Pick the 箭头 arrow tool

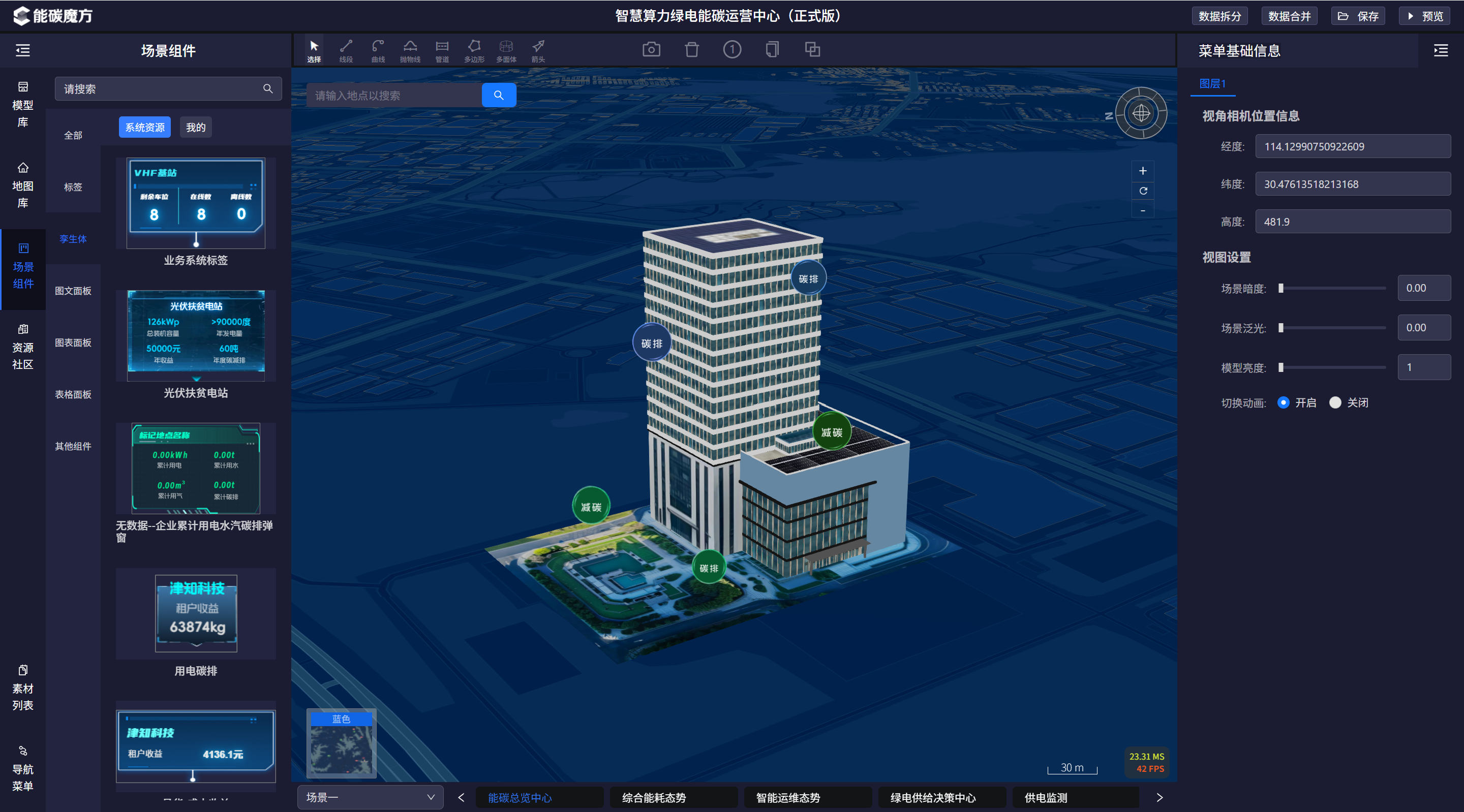click(x=538, y=51)
